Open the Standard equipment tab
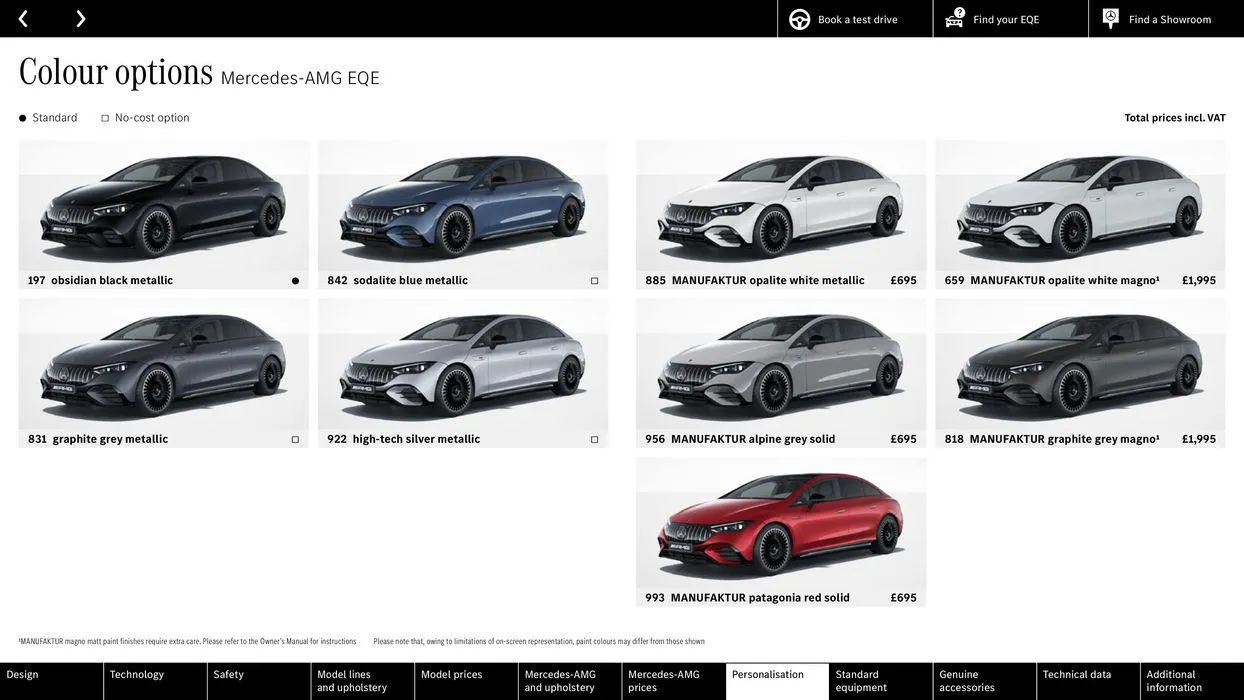1244x700 pixels. 881,681
